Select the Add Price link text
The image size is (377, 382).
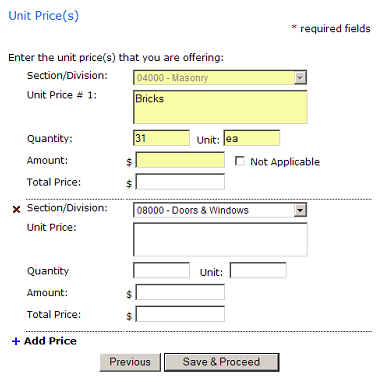pyautogui.click(x=50, y=341)
